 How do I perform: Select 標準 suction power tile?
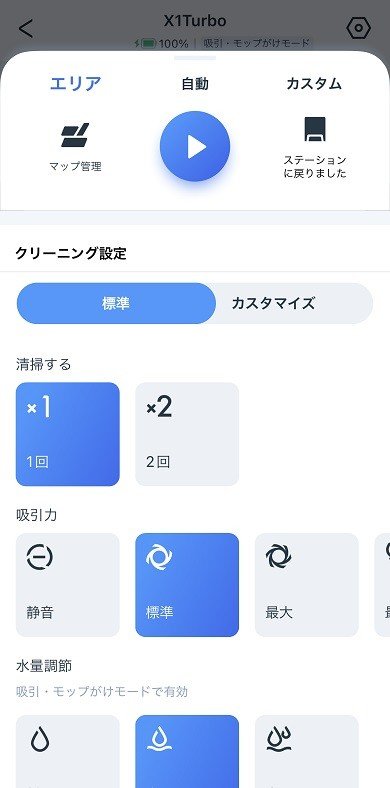(187, 585)
